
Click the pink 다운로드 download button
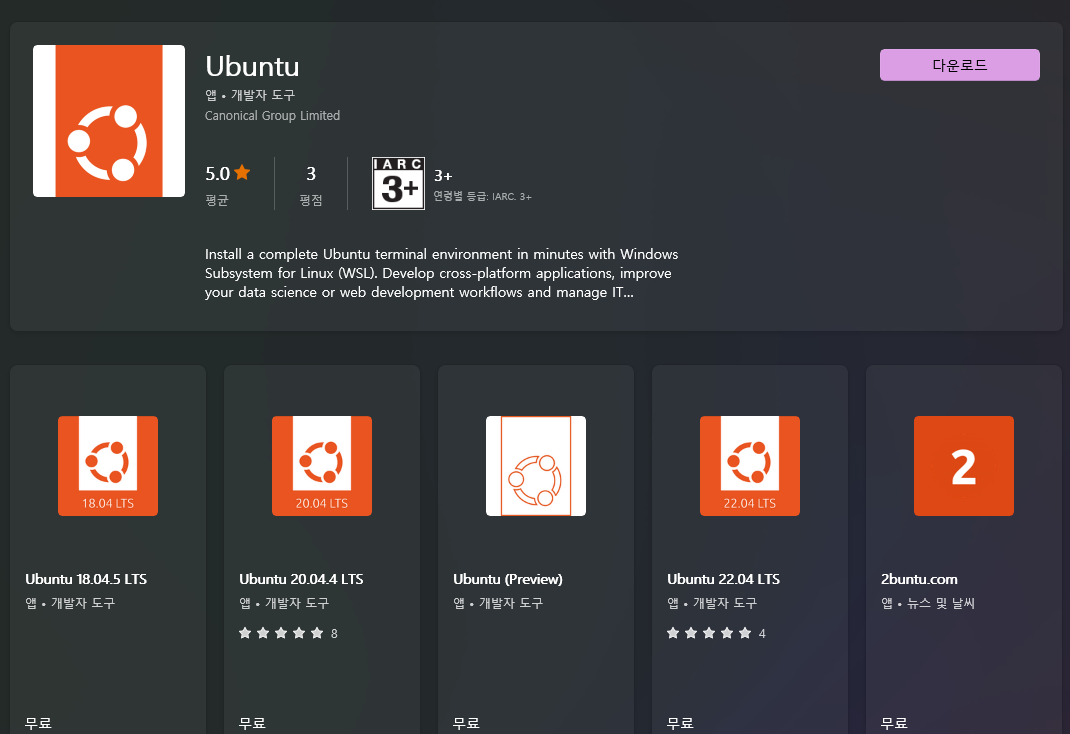[959, 65]
